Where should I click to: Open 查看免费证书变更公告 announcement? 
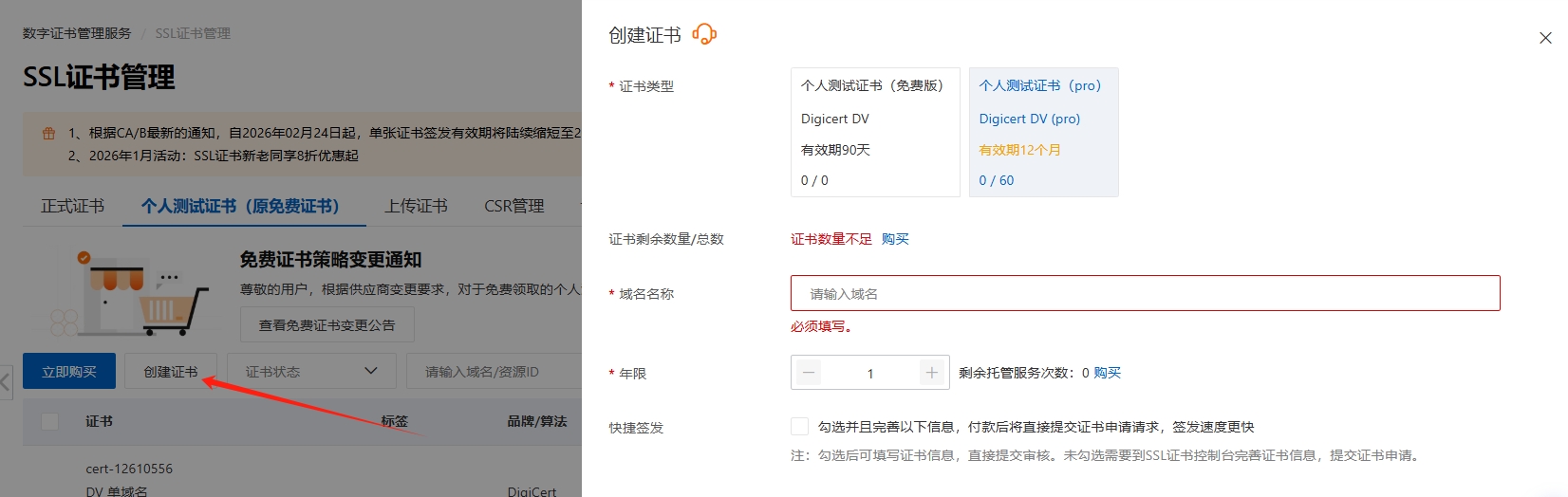tap(327, 325)
